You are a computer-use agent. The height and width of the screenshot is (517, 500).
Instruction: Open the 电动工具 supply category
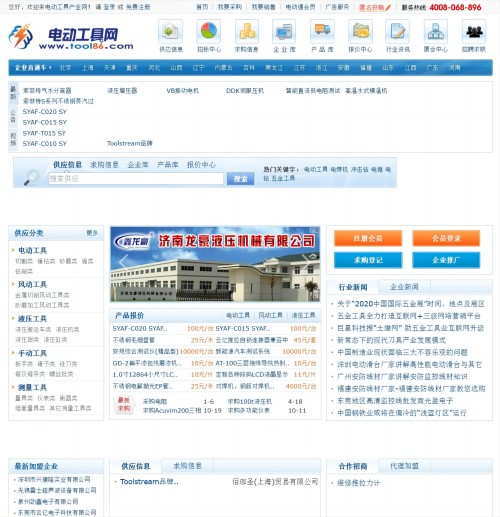32,250
